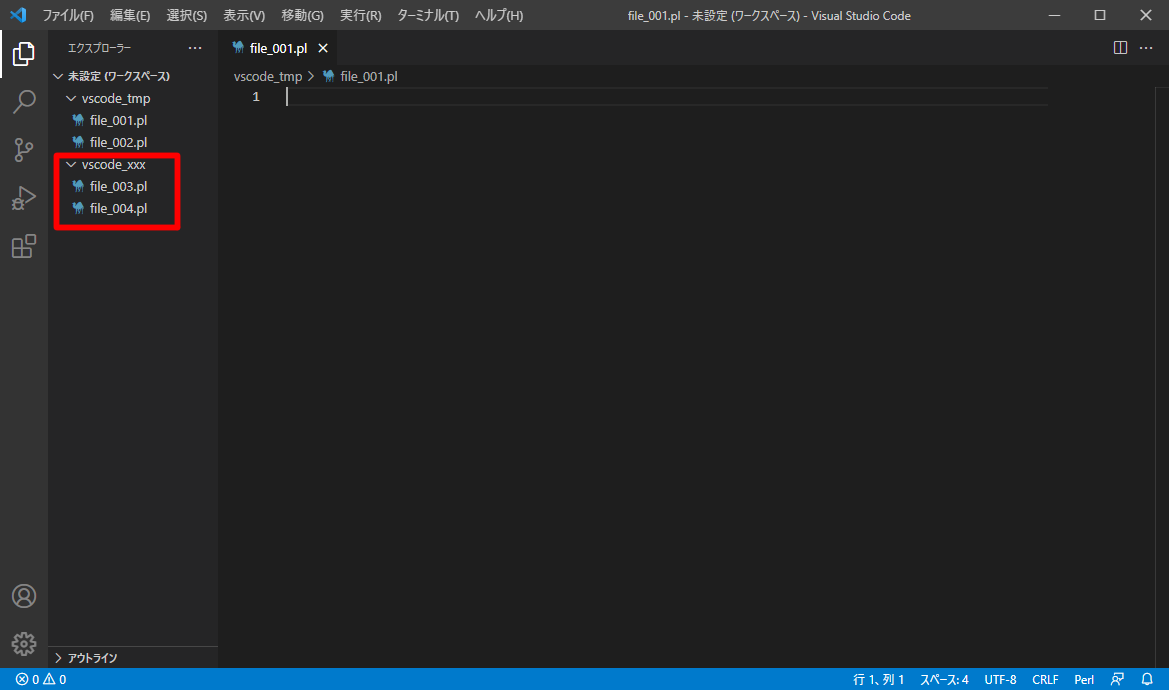1169x690 pixels.
Task: Collapse the vscode_xxx folder
Action: (x=133, y=164)
